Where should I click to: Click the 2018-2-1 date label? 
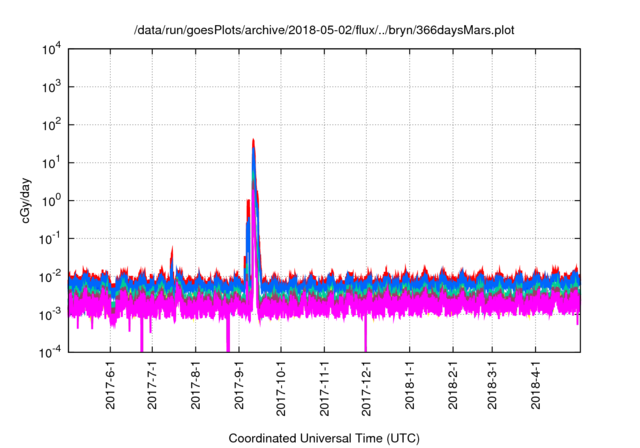[x=453, y=384]
